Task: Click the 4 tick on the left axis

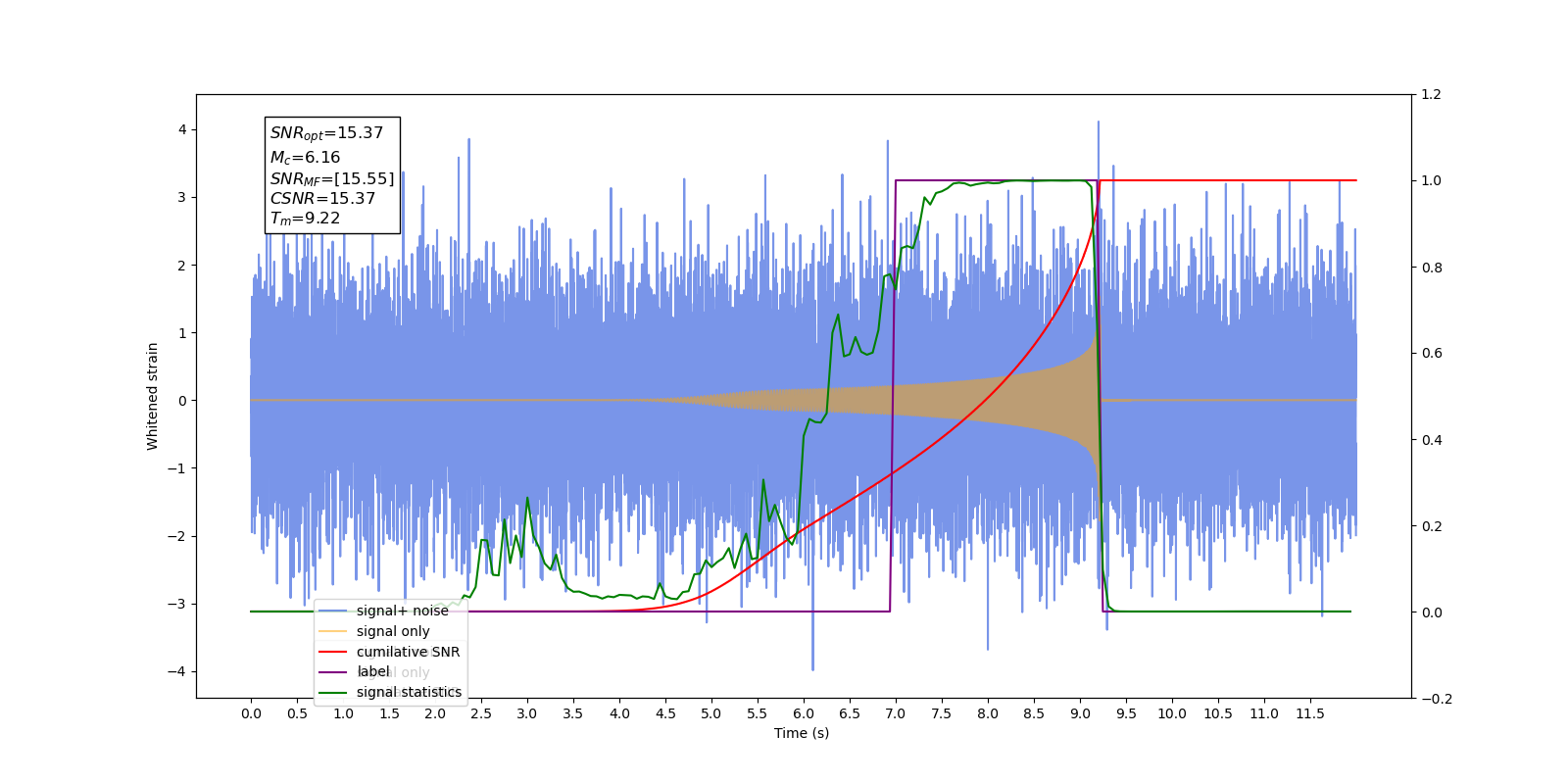Action: point(182,129)
